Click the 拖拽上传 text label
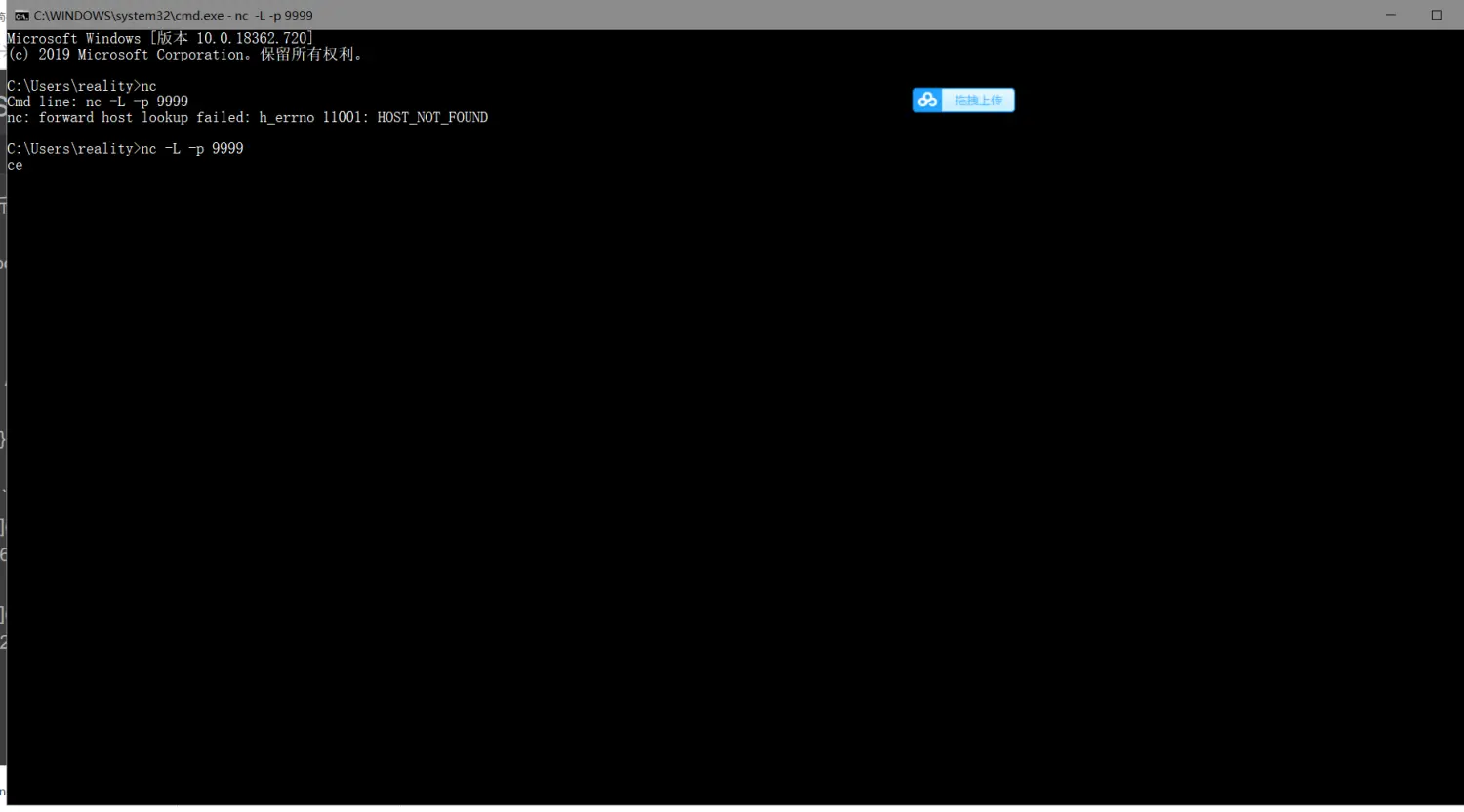Viewport: 1464px width, 812px height. pos(978,100)
